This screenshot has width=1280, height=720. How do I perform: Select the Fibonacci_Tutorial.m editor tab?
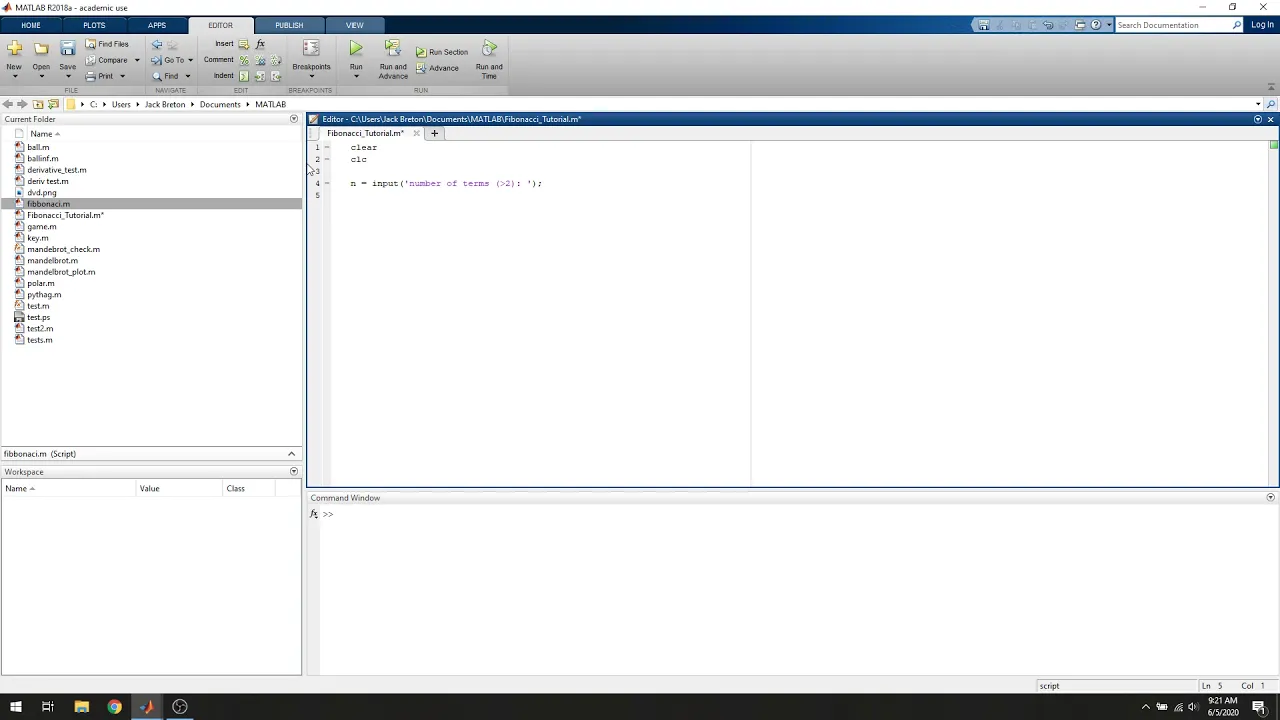pyautogui.click(x=365, y=133)
